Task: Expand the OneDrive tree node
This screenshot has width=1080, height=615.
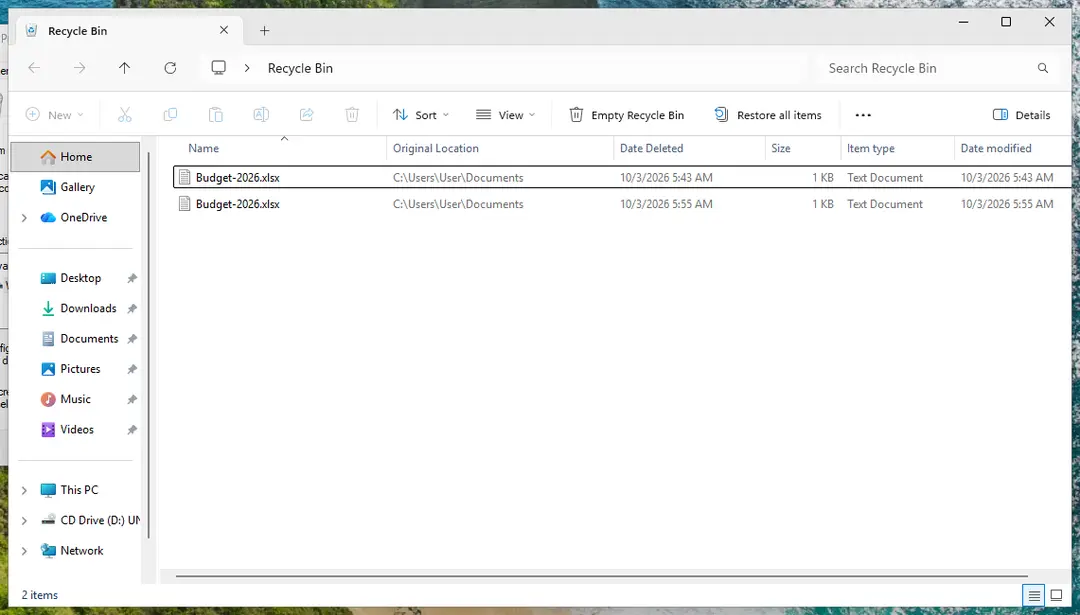Action: pos(24,218)
